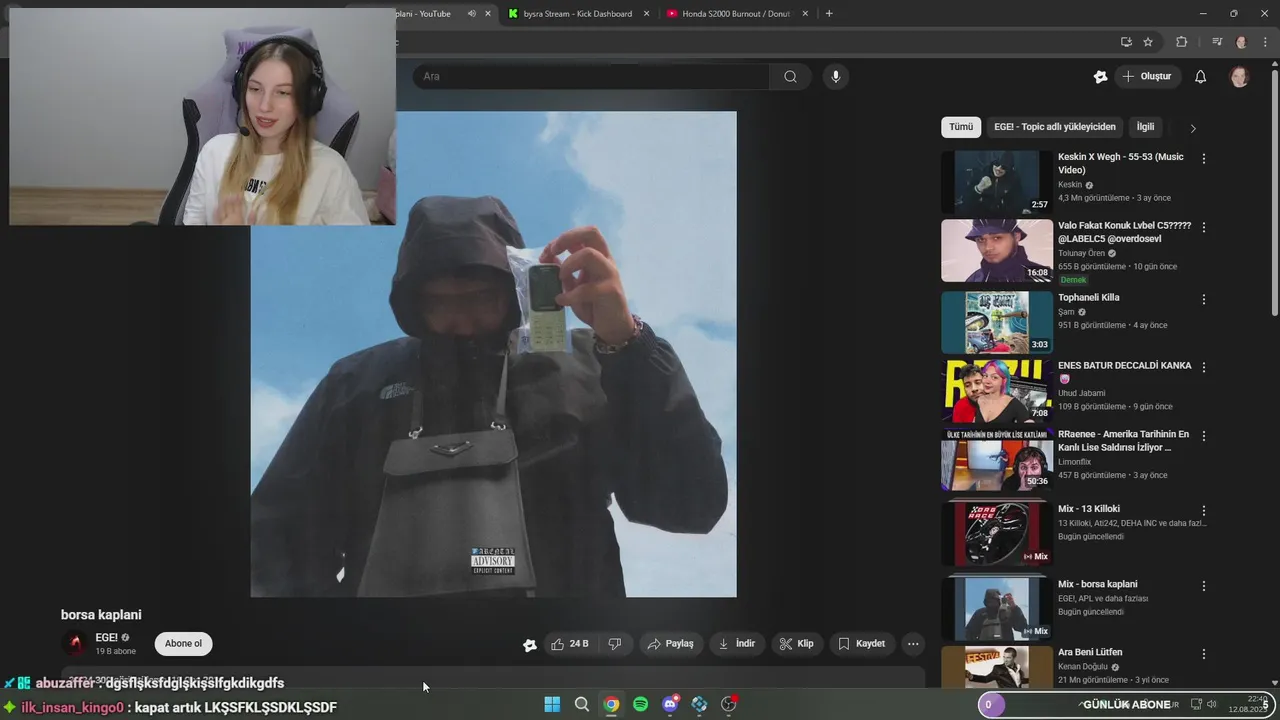
Task: Activate voice search microphone icon
Action: pos(836,76)
